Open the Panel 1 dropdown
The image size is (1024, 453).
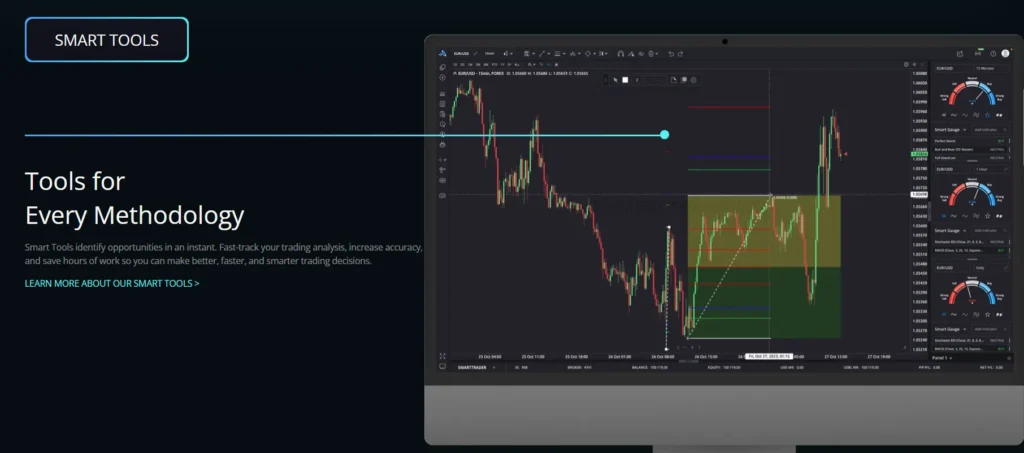pyautogui.click(x=940, y=358)
